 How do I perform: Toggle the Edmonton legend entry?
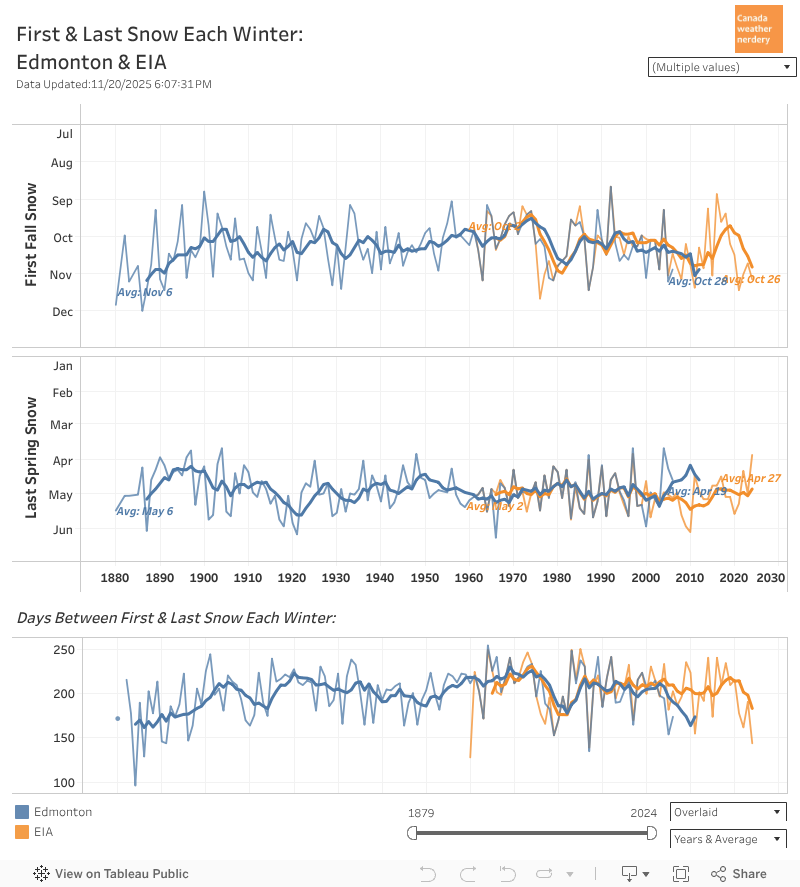(x=63, y=812)
